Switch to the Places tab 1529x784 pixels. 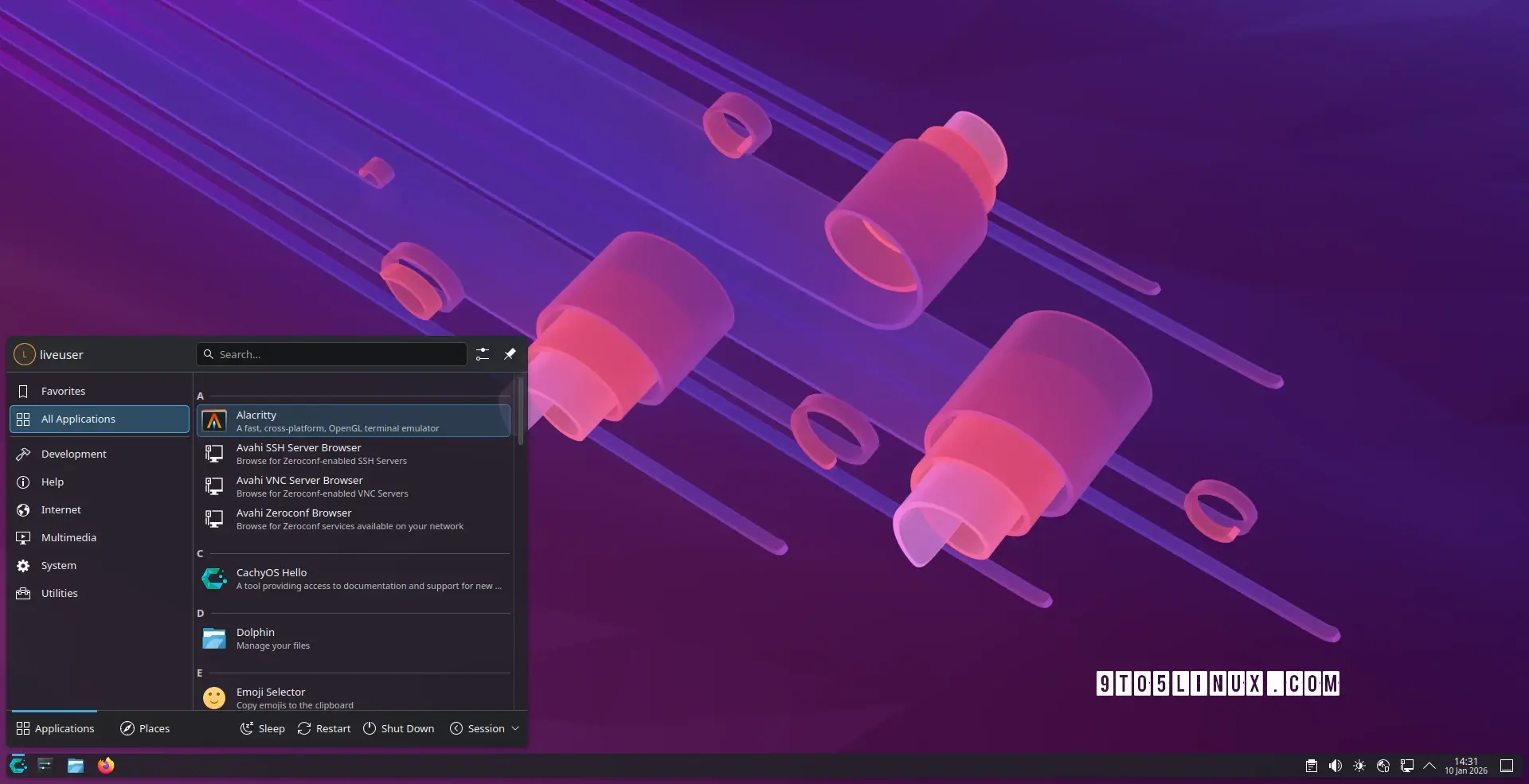(145, 728)
